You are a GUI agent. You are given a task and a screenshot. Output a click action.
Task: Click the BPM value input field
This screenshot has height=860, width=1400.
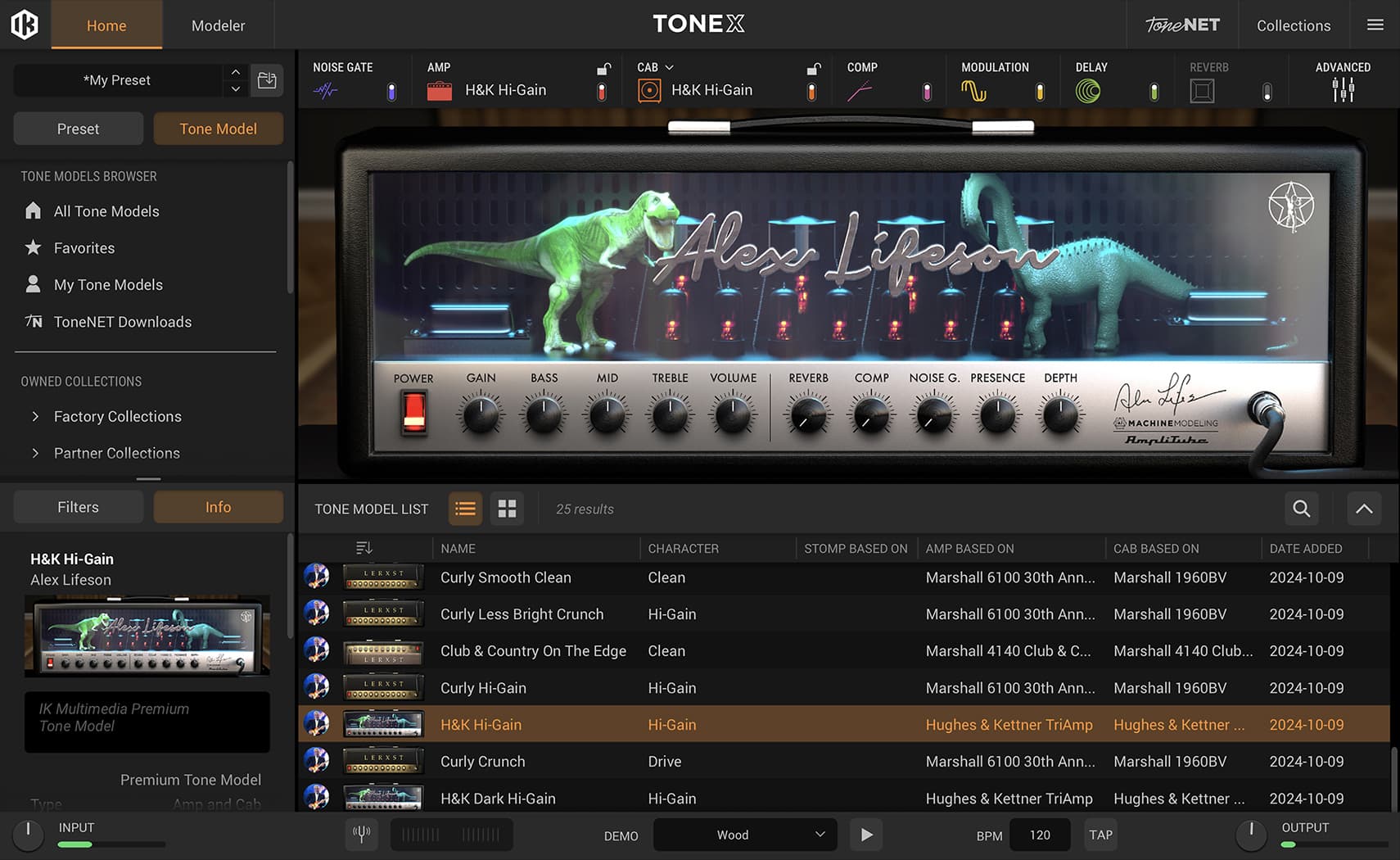[x=1039, y=834]
